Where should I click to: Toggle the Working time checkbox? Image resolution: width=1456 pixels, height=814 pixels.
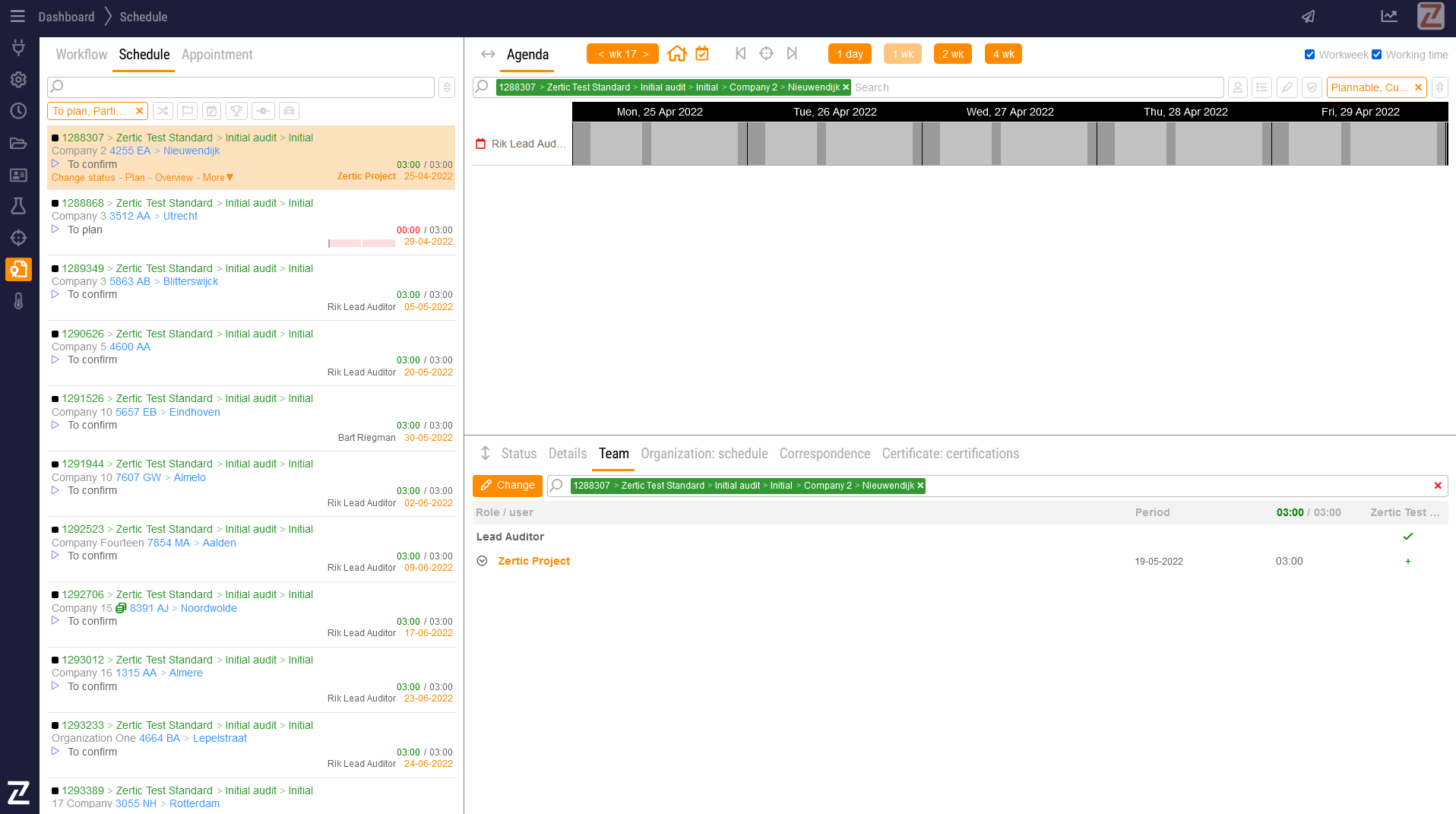[x=1376, y=55]
